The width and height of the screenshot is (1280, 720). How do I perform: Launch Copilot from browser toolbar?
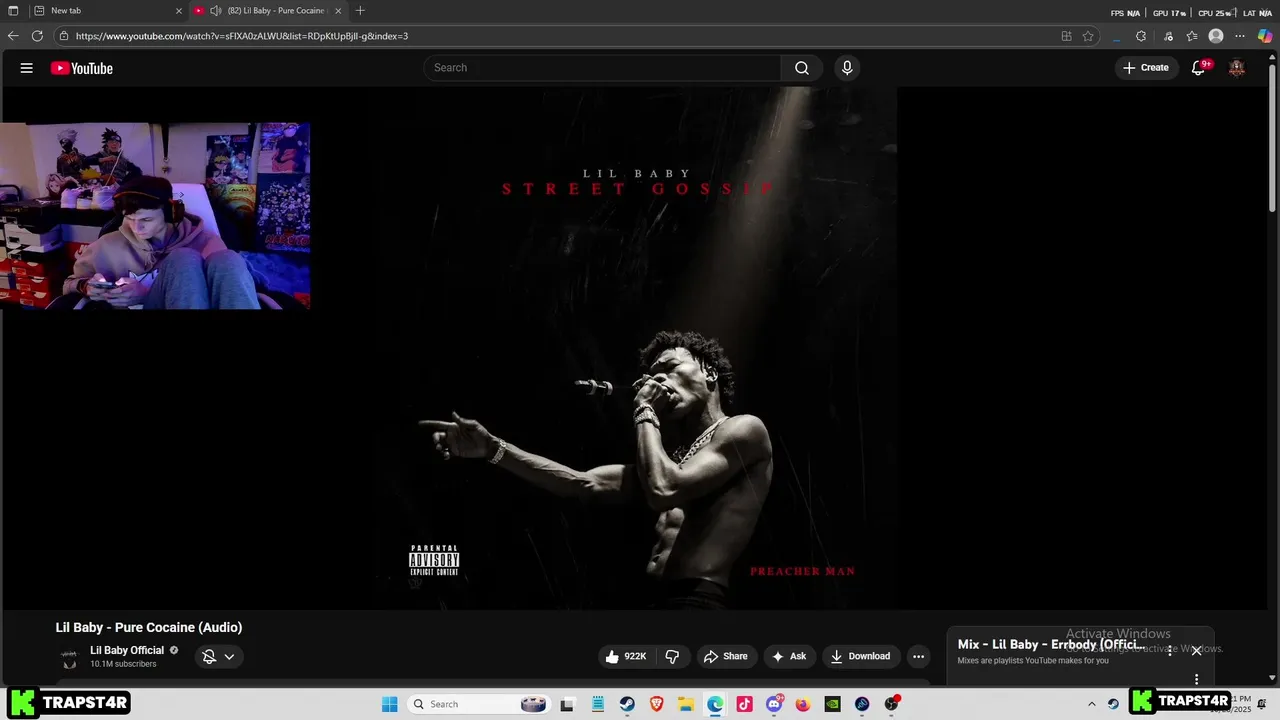[x=1265, y=36]
